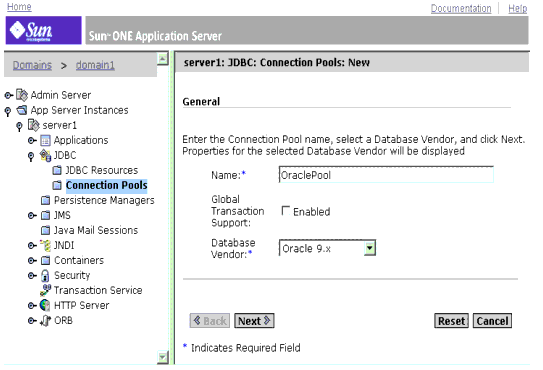543x370 pixels.
Task: Click the Applications node icon
Action: (x=45, y=140)
